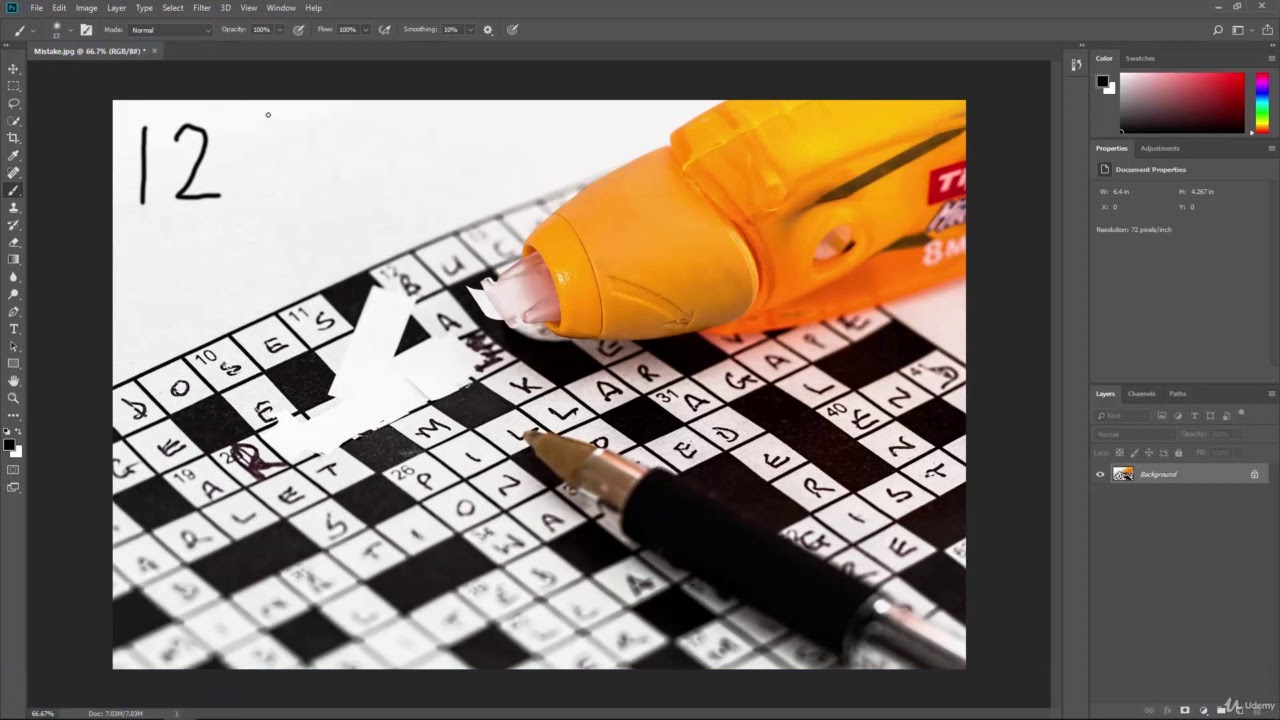Open the Filter menu
Screen dimensions: 1280x720
tap(202, 8)
